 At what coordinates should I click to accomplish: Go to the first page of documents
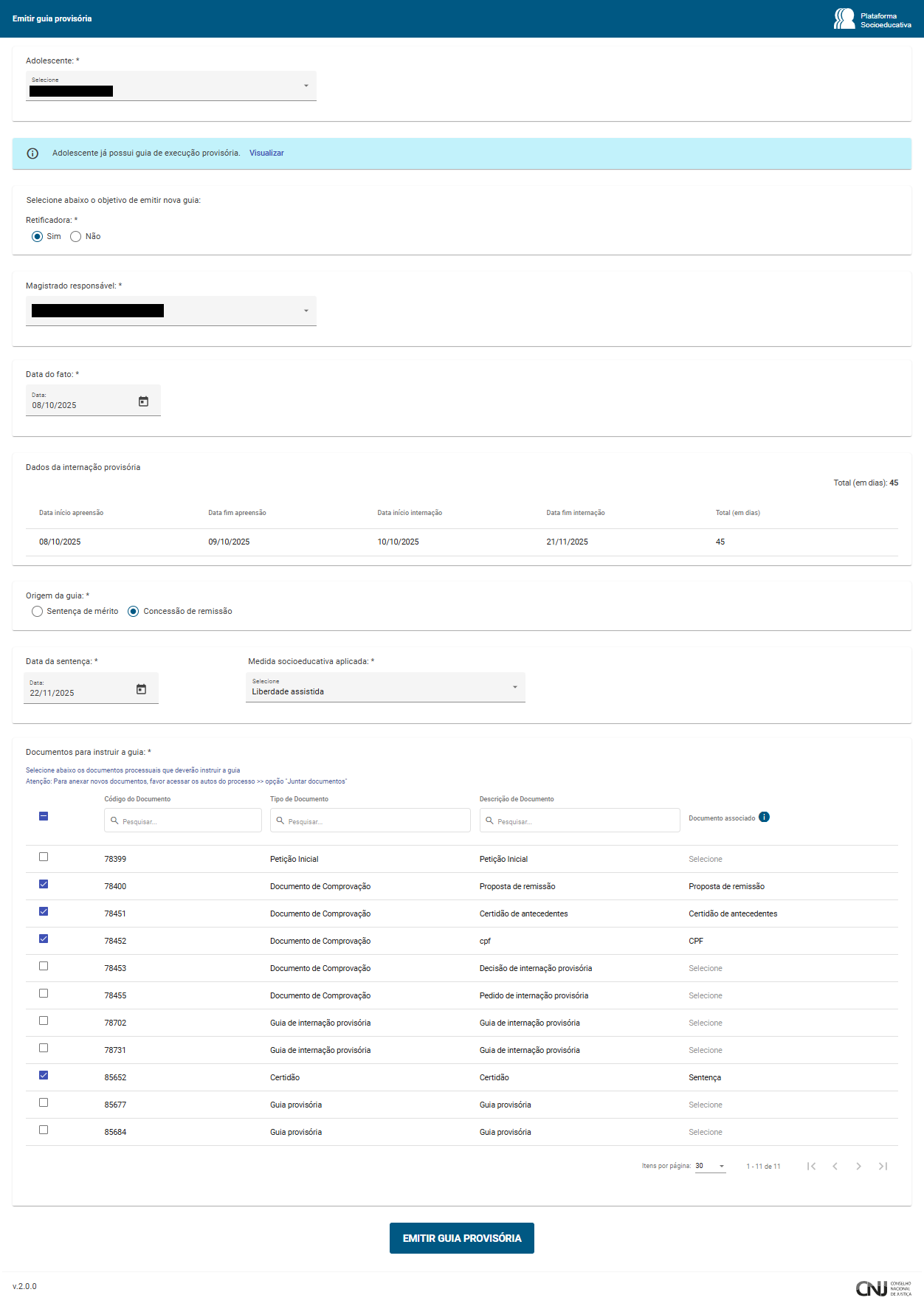811,1166
